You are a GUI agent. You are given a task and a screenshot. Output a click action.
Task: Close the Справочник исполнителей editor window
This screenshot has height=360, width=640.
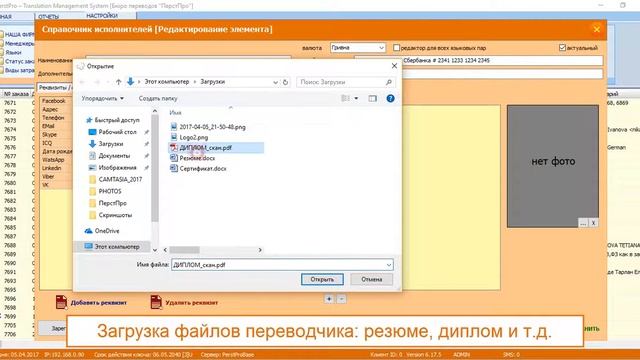tap(596, 29)
